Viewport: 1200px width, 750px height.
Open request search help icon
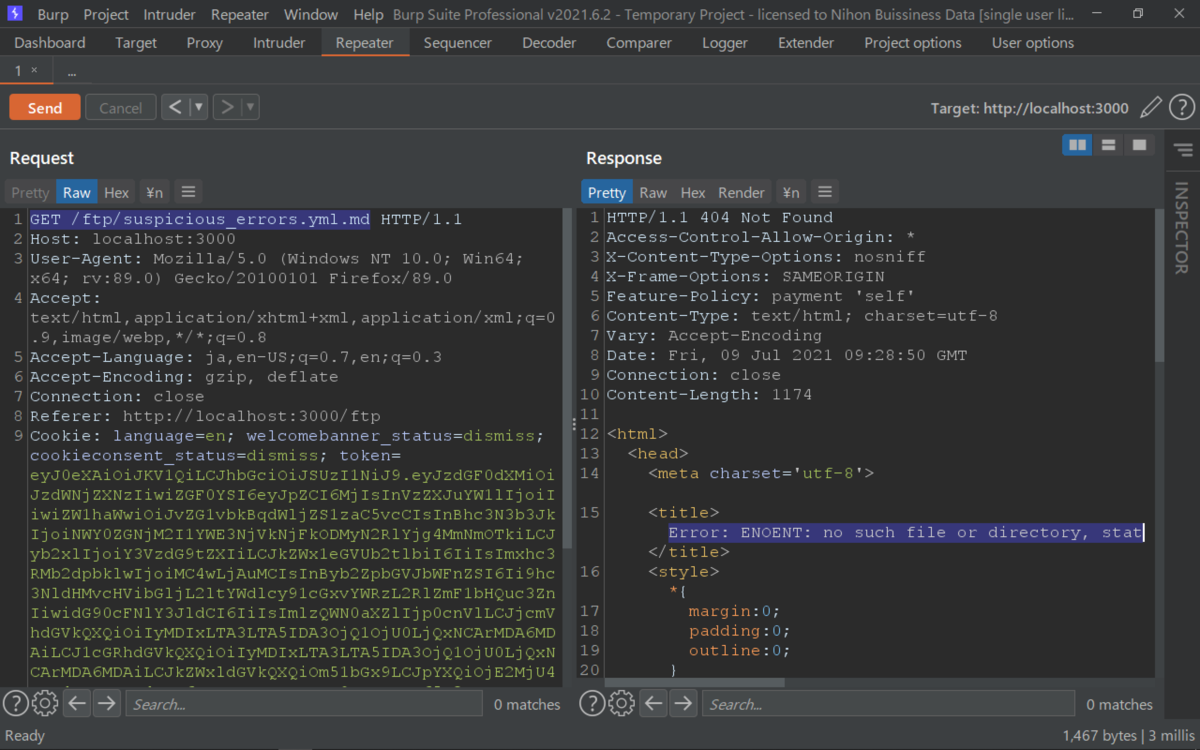15,703
